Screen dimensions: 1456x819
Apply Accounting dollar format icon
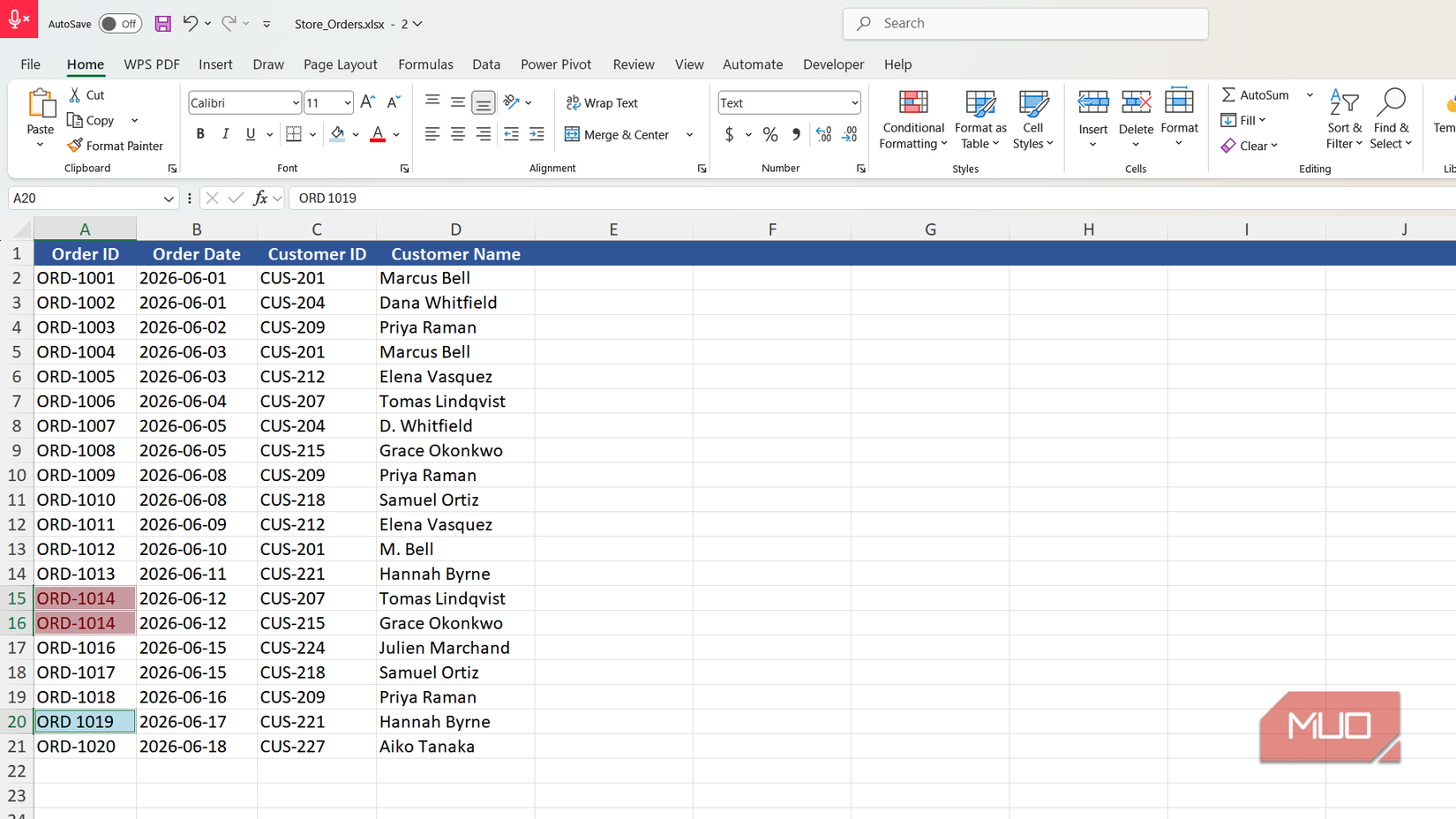[729, 134]
